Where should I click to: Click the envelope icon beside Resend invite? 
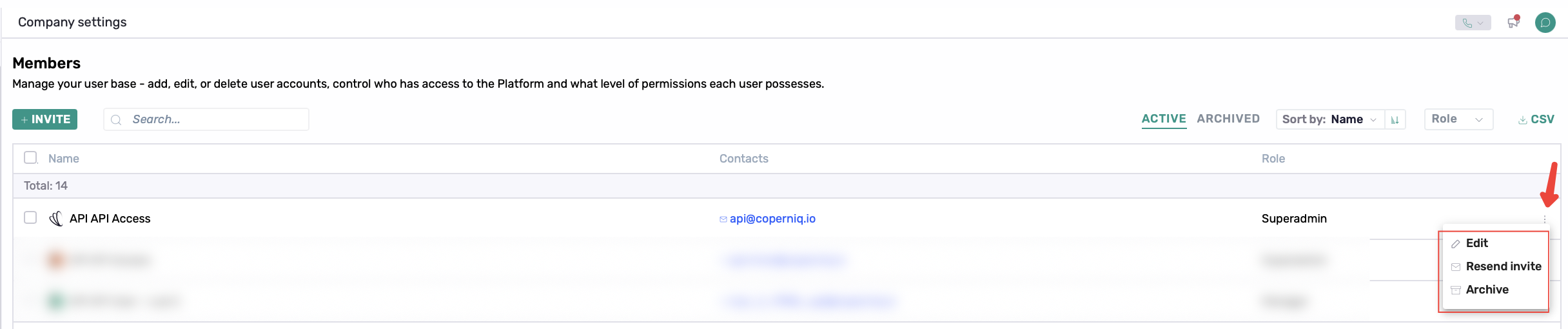coord(1456,267)
